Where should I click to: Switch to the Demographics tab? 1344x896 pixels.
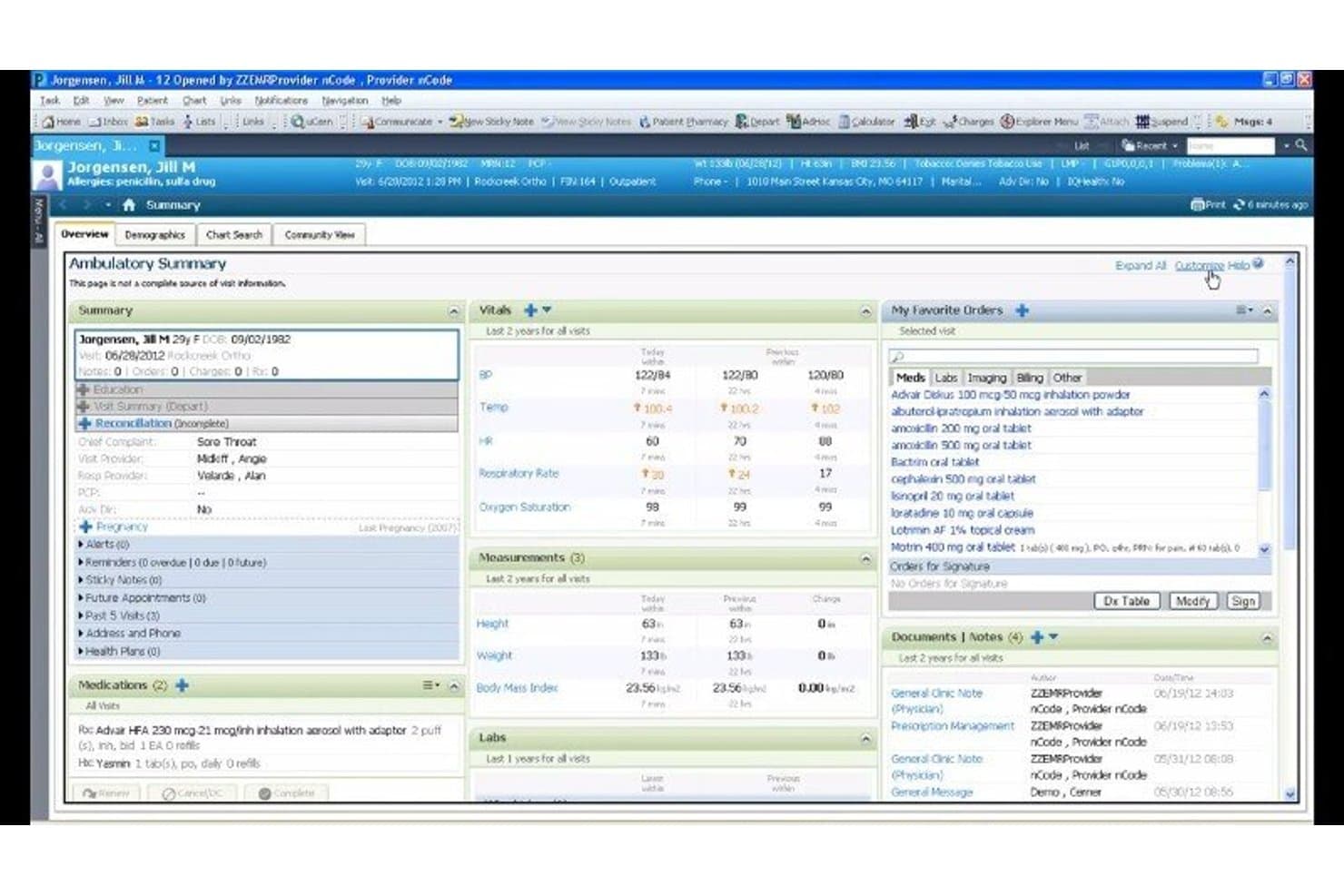click(x=154, y=235)
